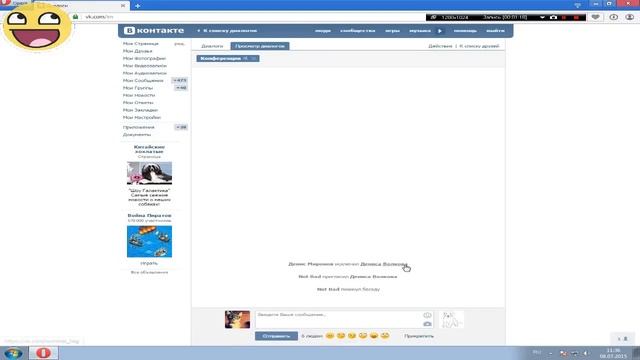
Task: Click the 'ред.' edit link beside Моя Страница
Action: pyautogui.click(x=179, y=44)
